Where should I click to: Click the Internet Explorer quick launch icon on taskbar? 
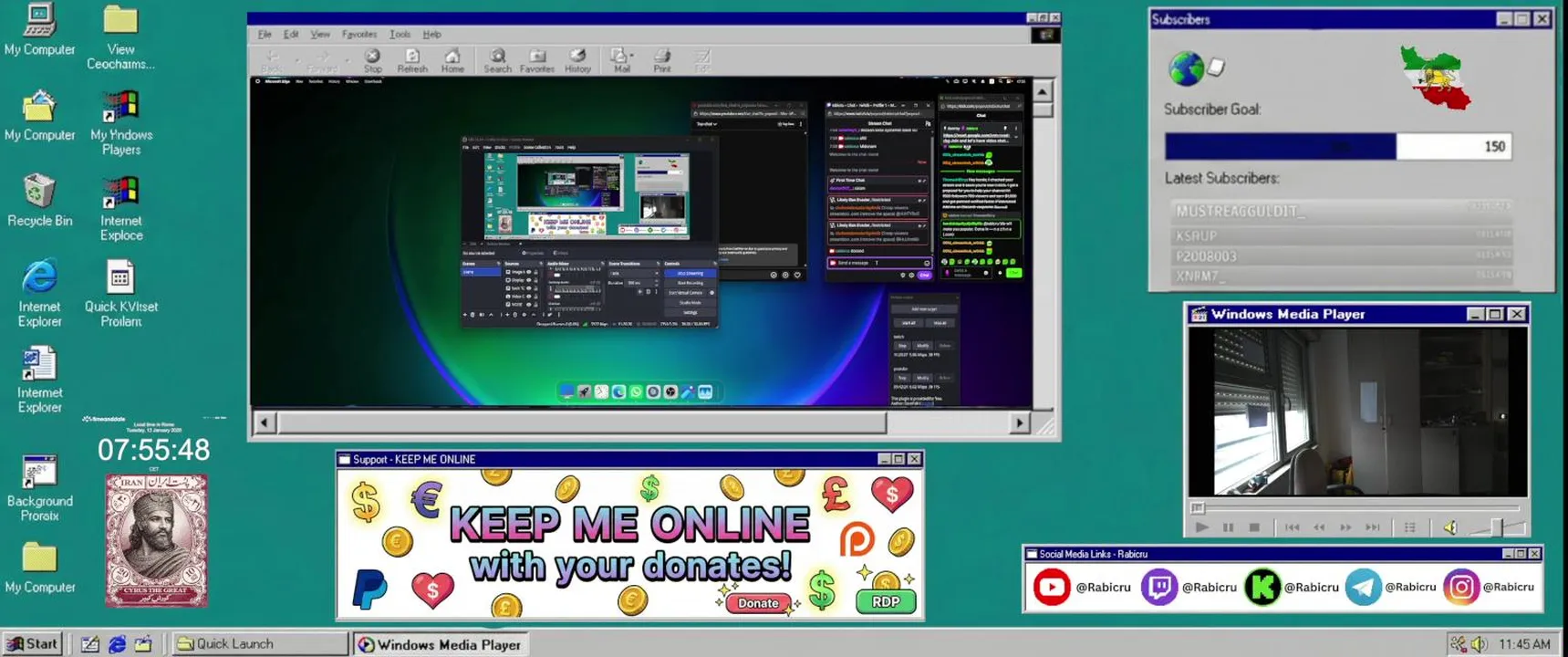coord(117,644)
